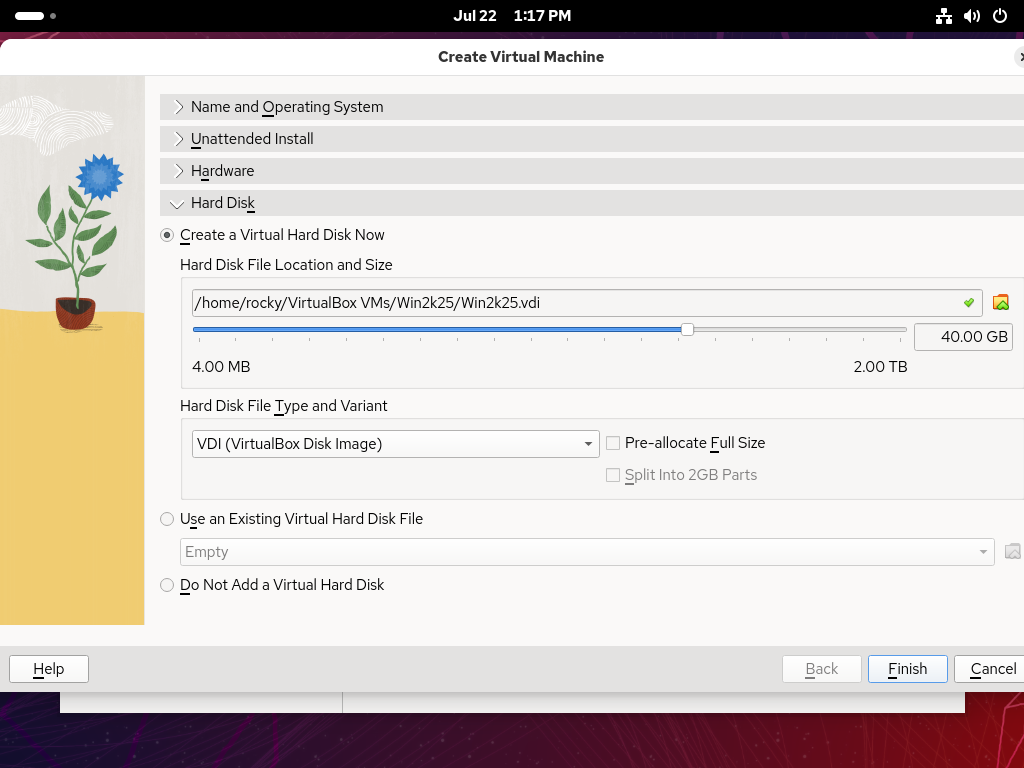Screen dimensions: 1024x768
Task: Enable the Split Into 2GB Parts checkbox
Action: [613, 475]
